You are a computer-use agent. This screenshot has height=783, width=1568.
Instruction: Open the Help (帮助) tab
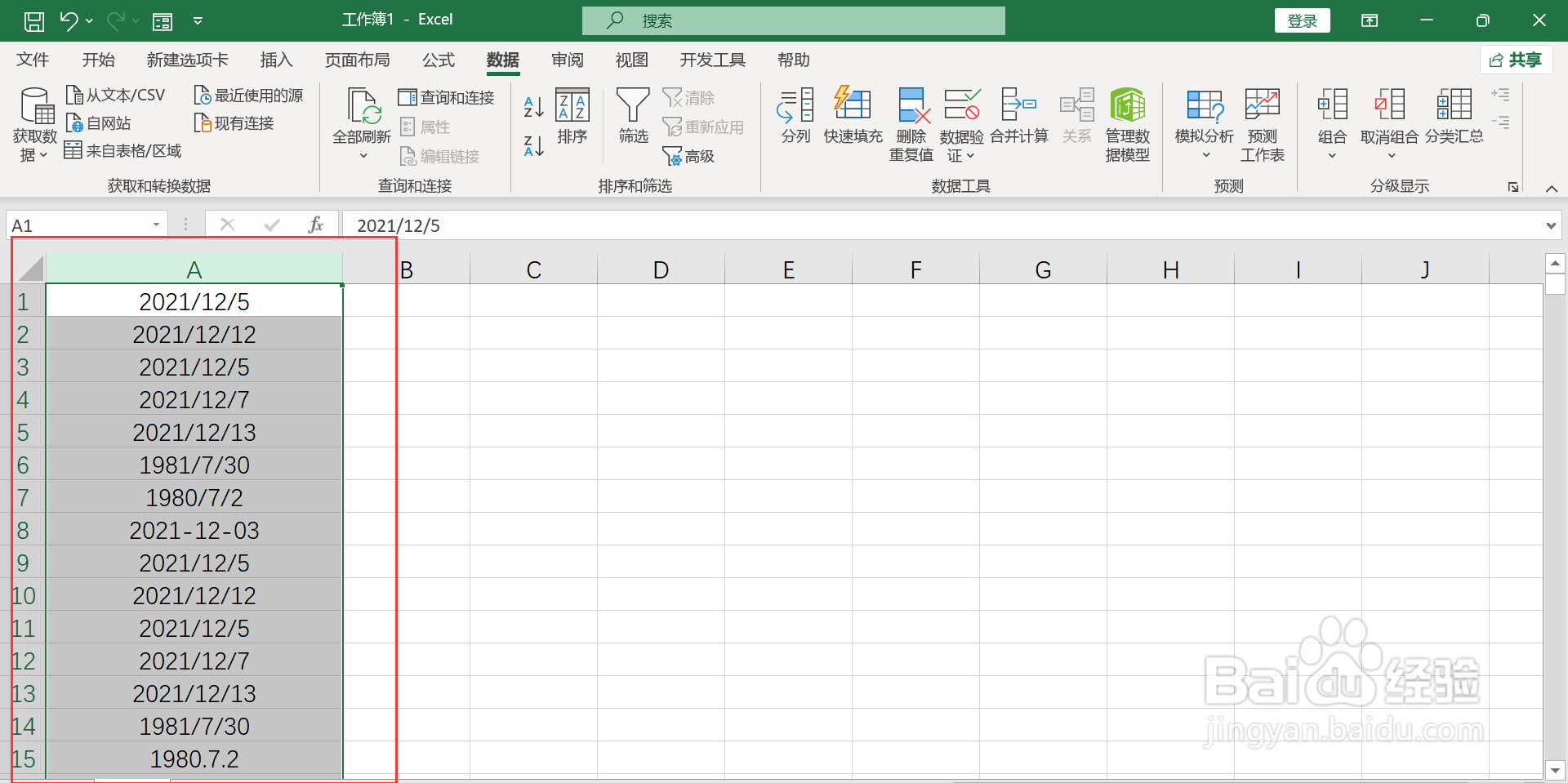793,60
